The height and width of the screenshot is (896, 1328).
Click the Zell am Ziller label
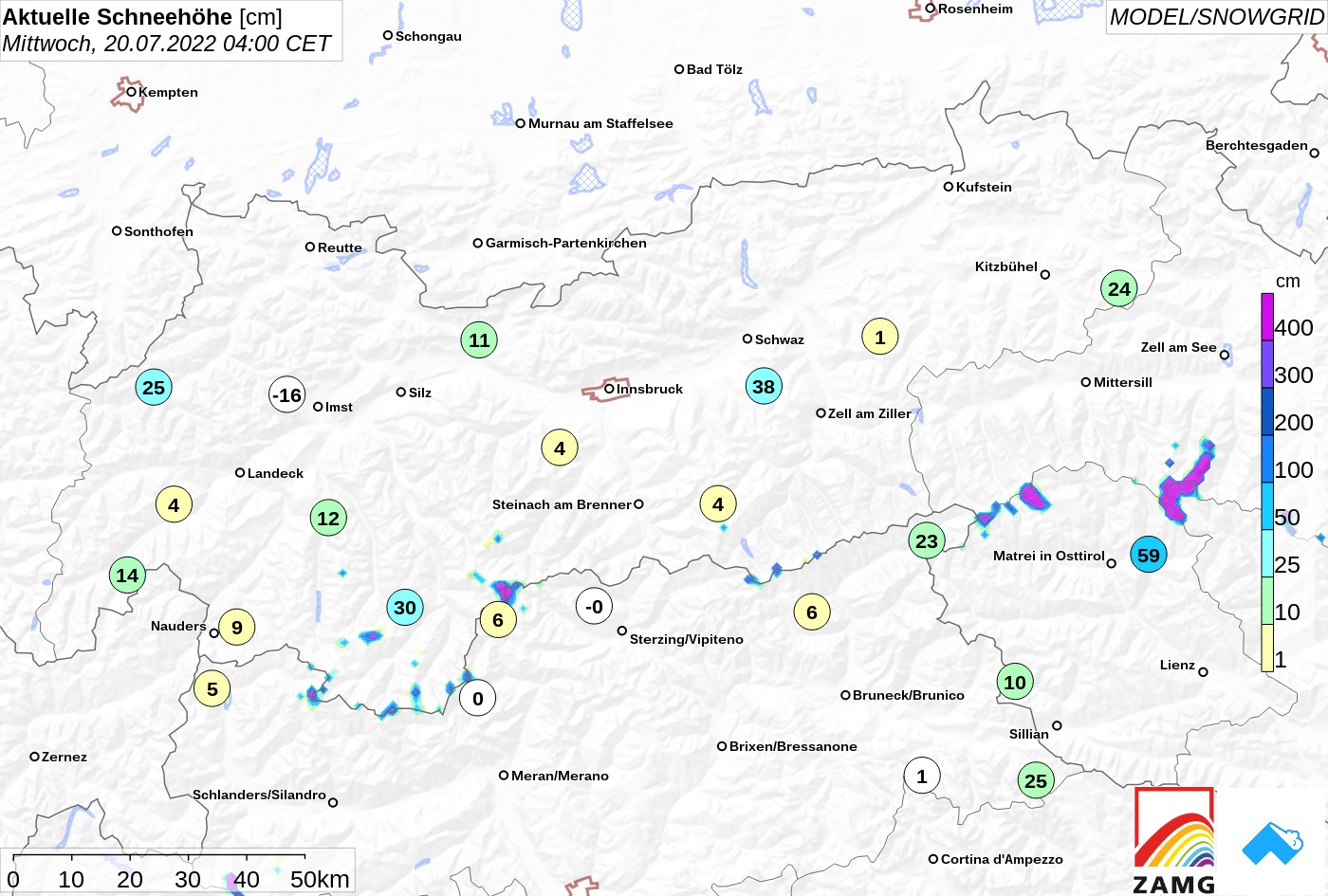[x=869, y=413]
